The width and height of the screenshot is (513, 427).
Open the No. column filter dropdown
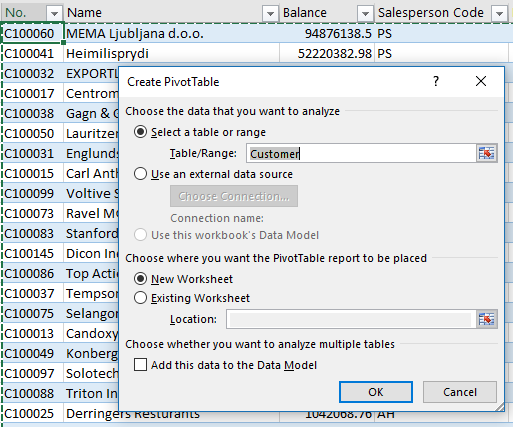[54, 13]
